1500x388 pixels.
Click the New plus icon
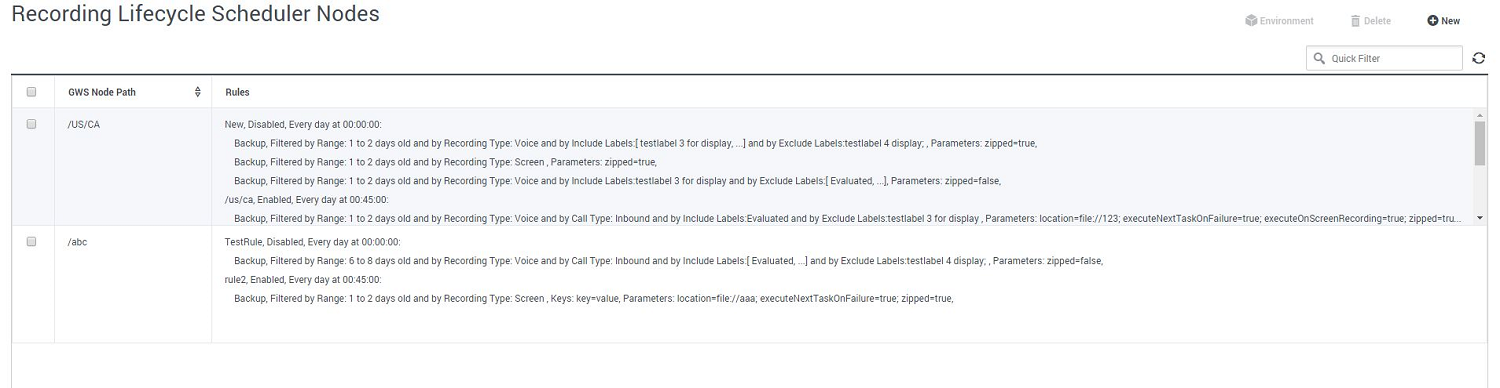pyautogui.click(x=1433, y=21)
